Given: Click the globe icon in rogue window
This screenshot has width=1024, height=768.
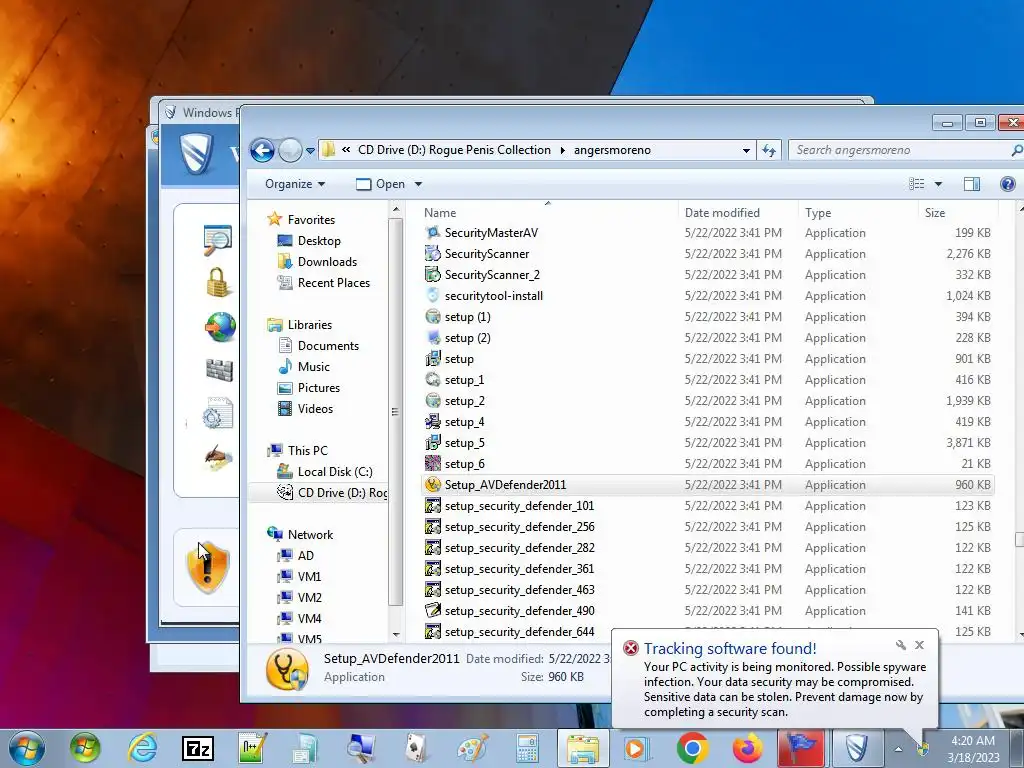Looking at the screenshot, I should 220,326.
